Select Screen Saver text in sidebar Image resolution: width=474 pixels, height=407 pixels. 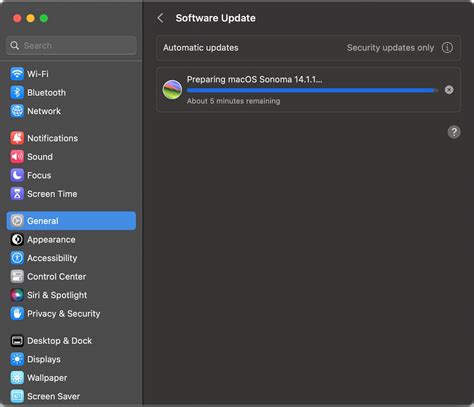point(53,396)
